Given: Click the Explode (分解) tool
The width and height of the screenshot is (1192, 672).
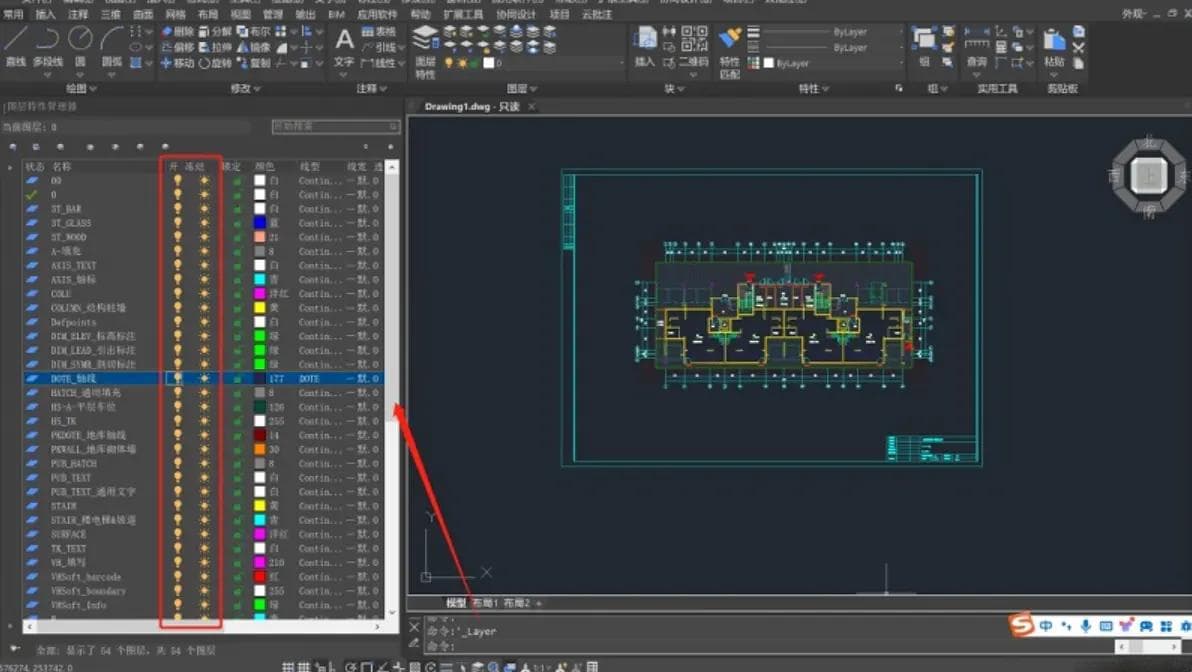Looking at the screenshot, I should click(x=215, y=32).
